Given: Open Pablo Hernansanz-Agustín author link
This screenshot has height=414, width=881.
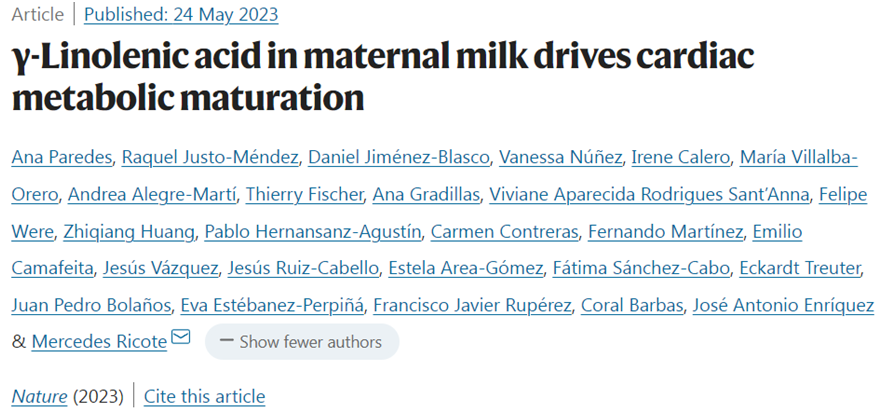Looking at the screenshot, I should 312,231.
